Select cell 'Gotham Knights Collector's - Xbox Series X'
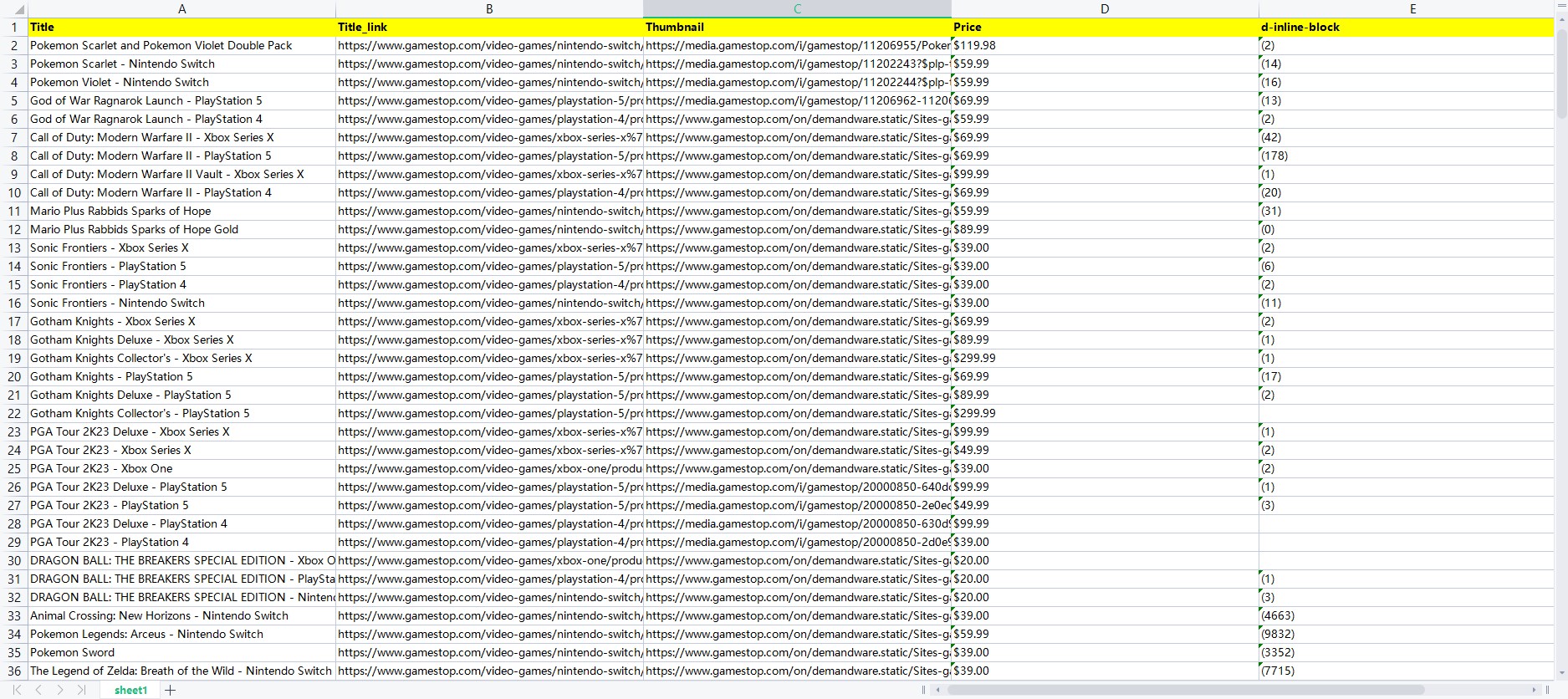This screenshot has height=699, width=1568. coord(182,358)
